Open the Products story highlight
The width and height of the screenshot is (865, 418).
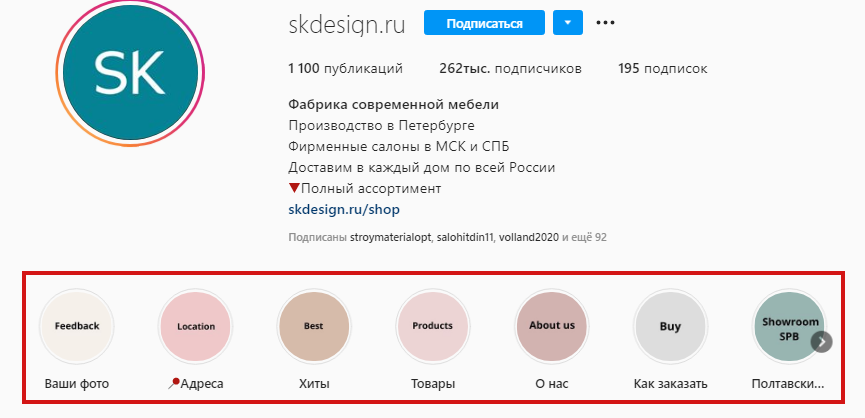coord(432,325)
